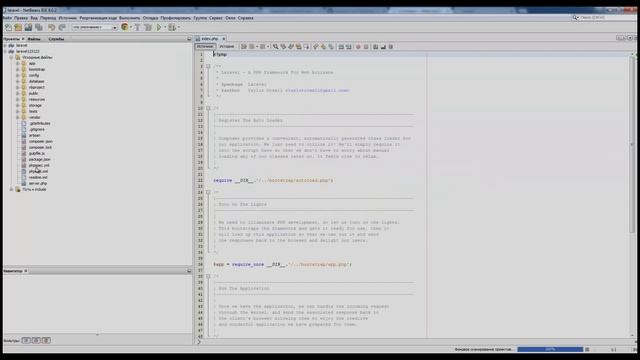The image size is (640, 360).
Task: Open the Выполнить menu
Action: 129,18
